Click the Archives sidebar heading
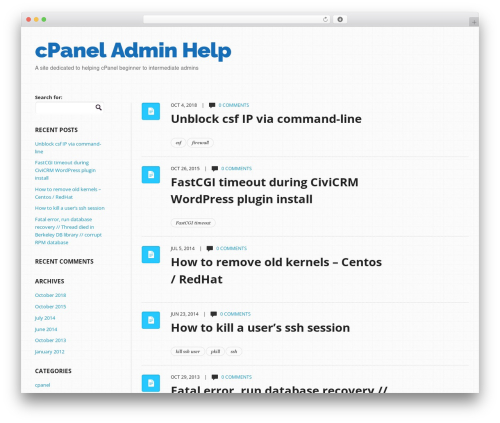Image resolution: width=500 pixels, height=423 pixels. [x=49, y=281]
